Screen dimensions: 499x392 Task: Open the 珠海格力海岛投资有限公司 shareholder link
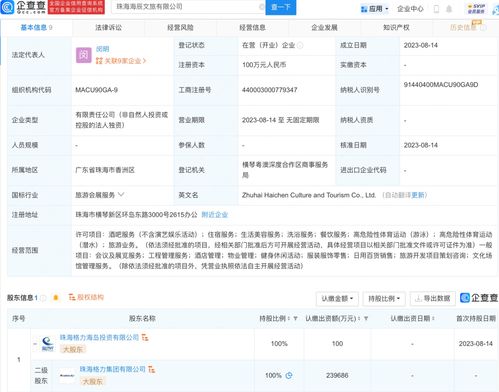[99, 337]
